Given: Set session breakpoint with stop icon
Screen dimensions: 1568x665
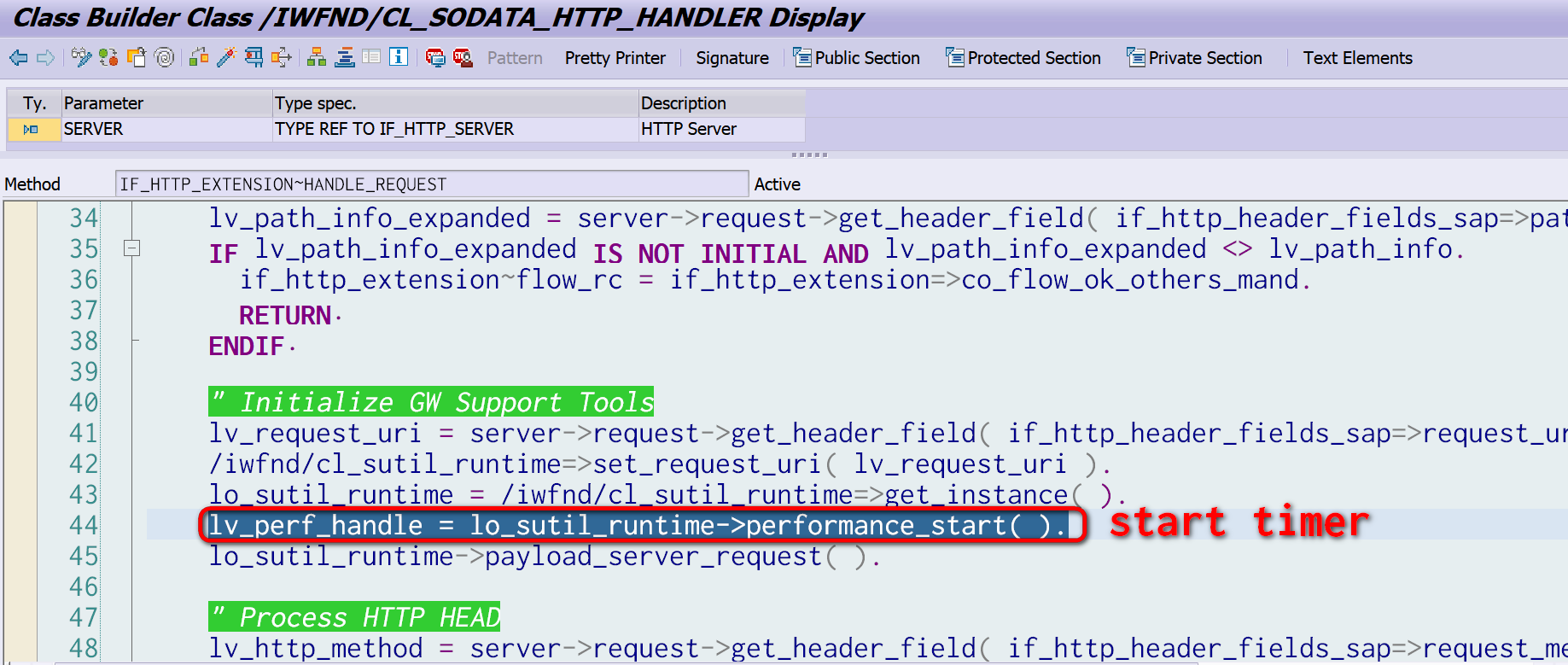Looking at the screenshot, I should [x=435, y=58].
